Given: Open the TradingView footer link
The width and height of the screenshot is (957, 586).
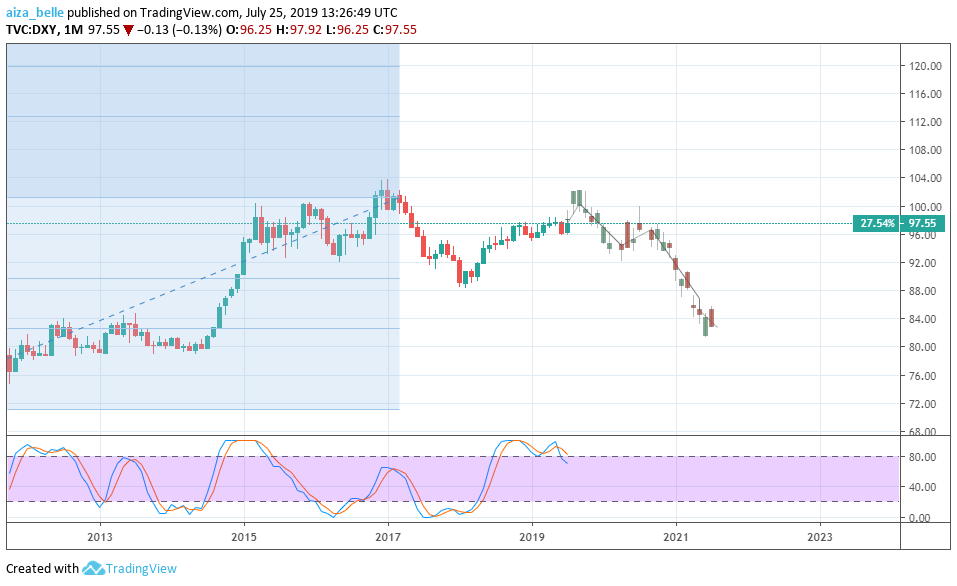Looking at the screenshot, I should point(141,568).
